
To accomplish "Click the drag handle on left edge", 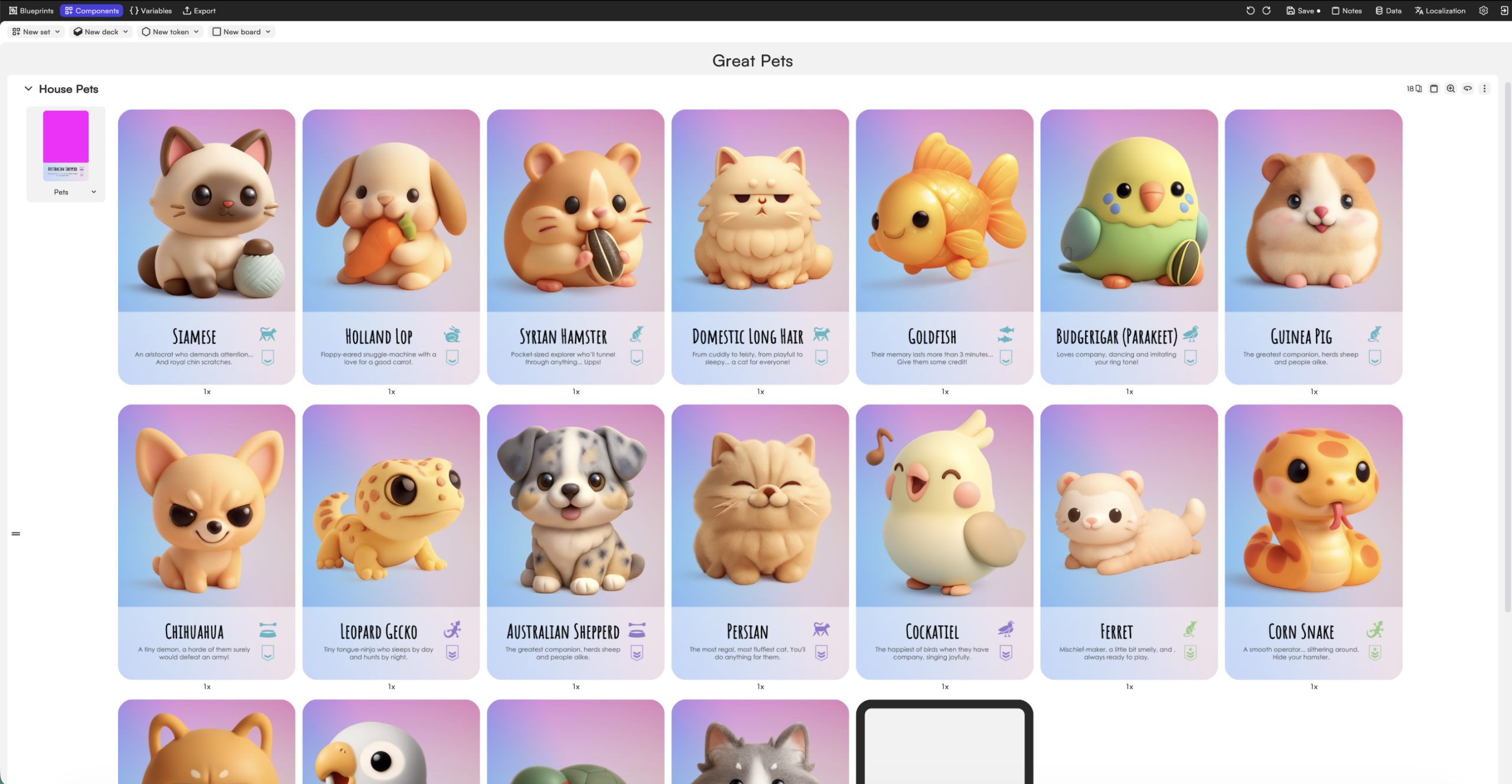I will (x=16, y=534).
